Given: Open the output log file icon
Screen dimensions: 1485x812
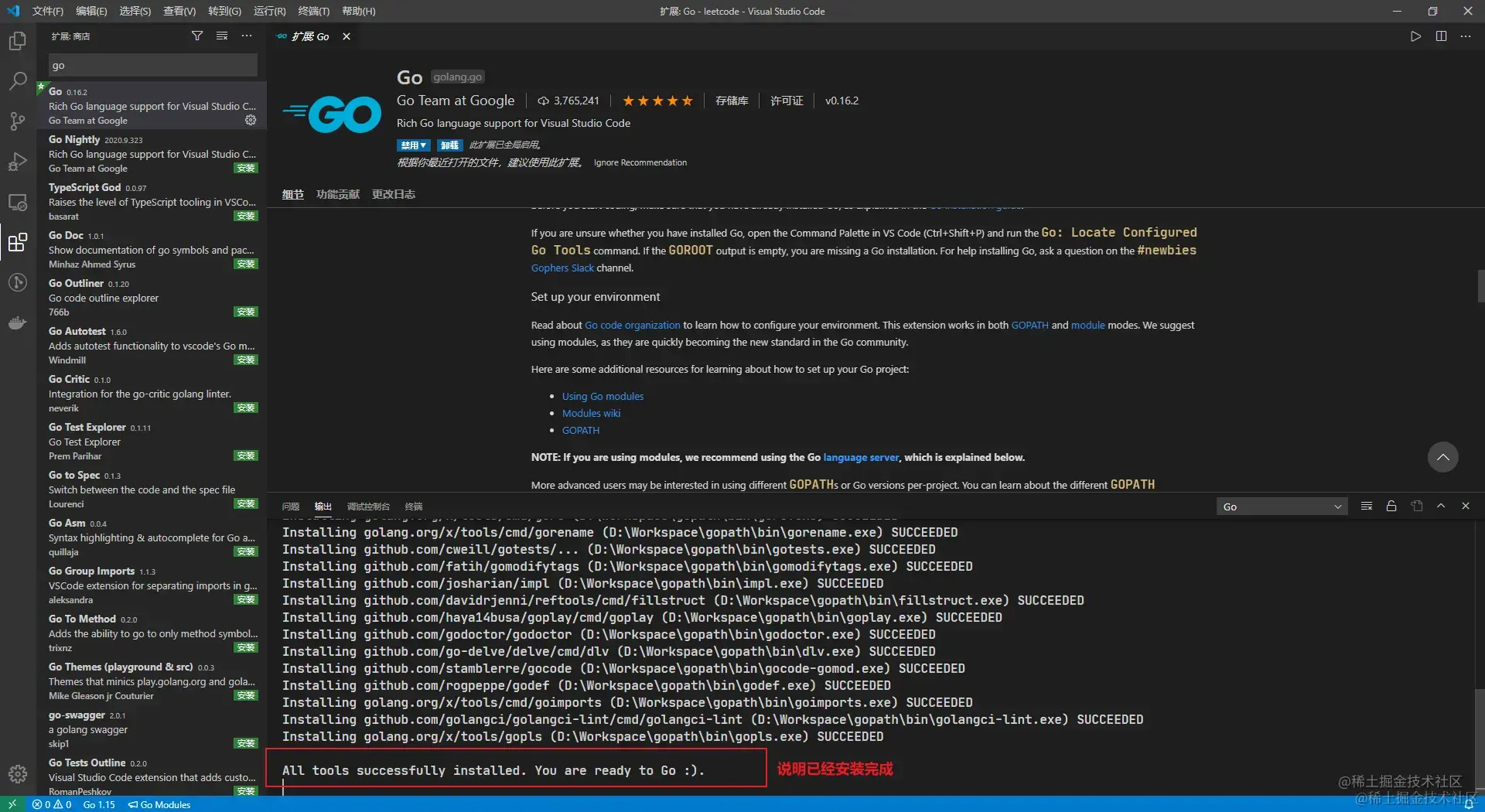Looking at the screenshot, I should tap(1416, 506).
